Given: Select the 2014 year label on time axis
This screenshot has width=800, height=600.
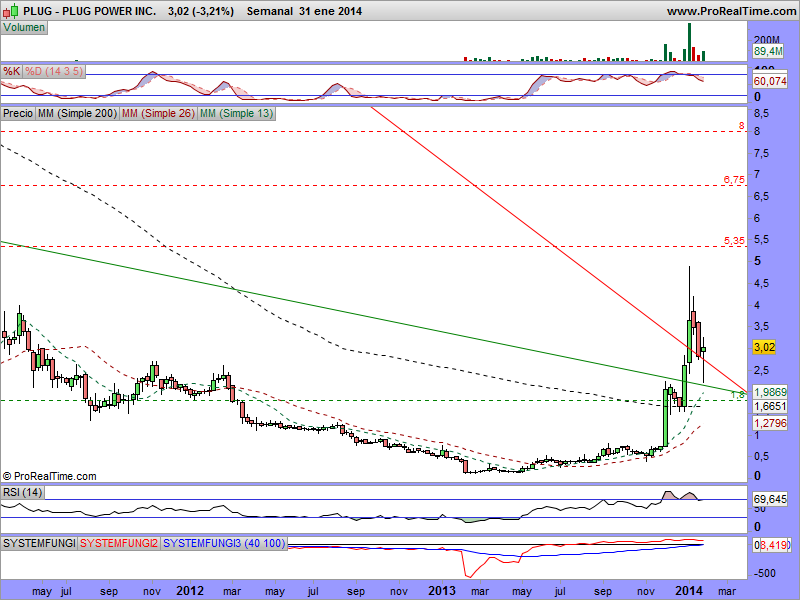Looking at the screenshot, I should [x=689, y=591].
